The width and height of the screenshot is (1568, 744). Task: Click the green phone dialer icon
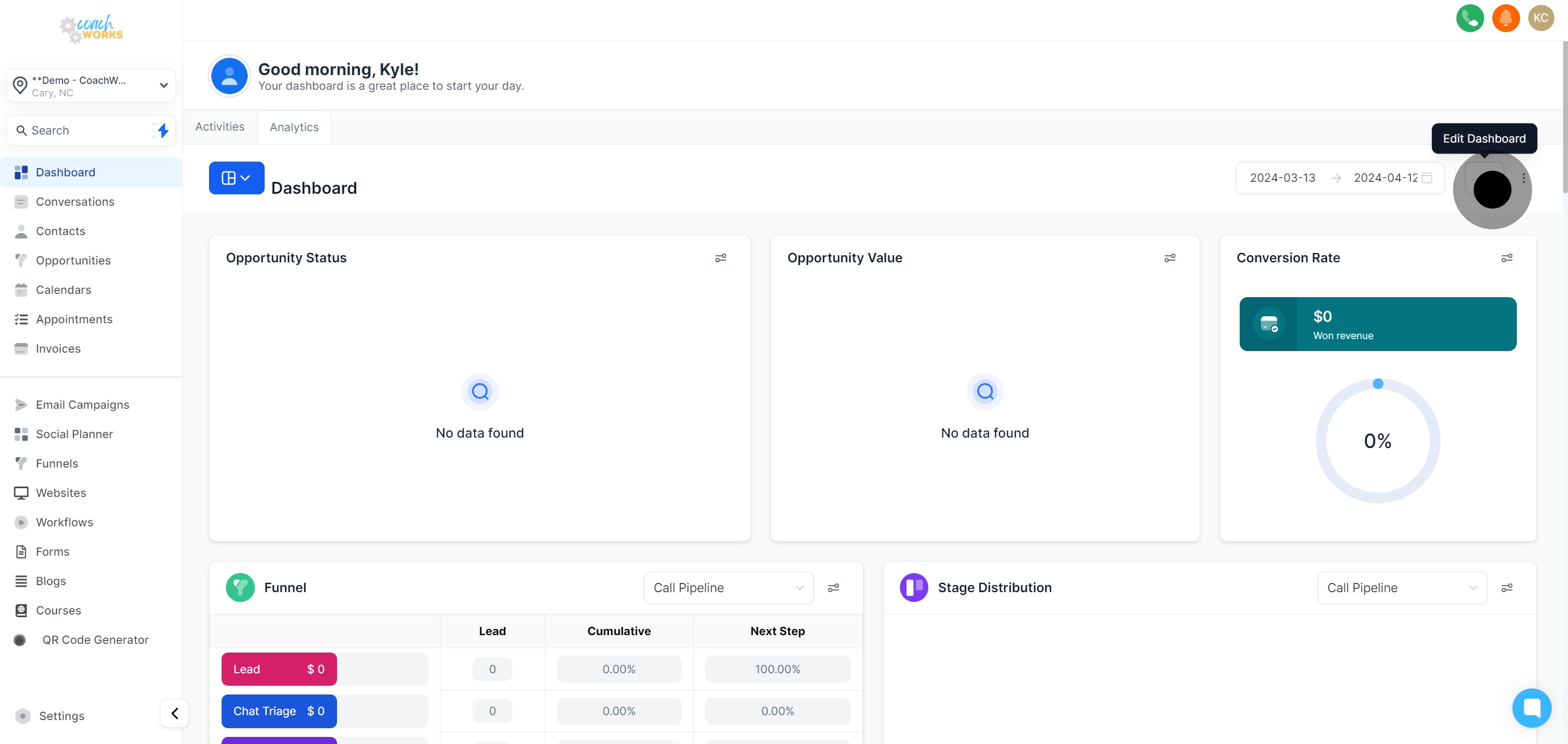(x=1469, y=17)
